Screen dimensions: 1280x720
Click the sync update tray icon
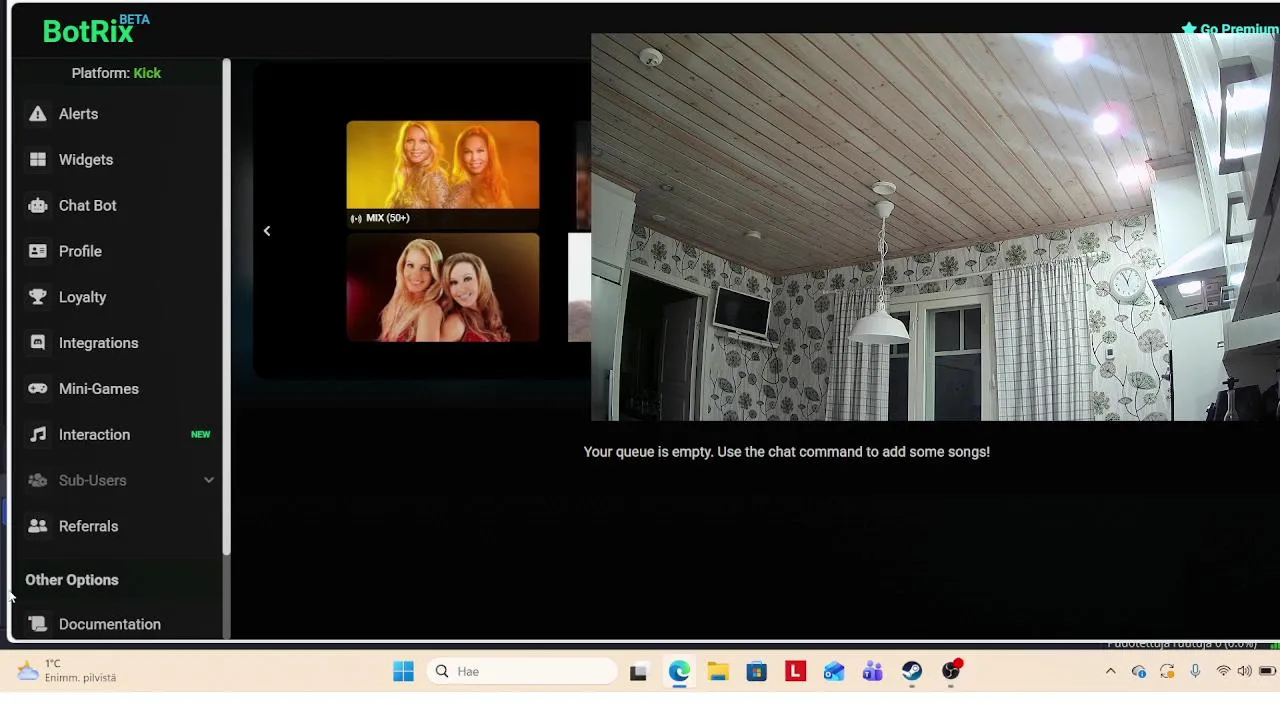coord(1167,672)
